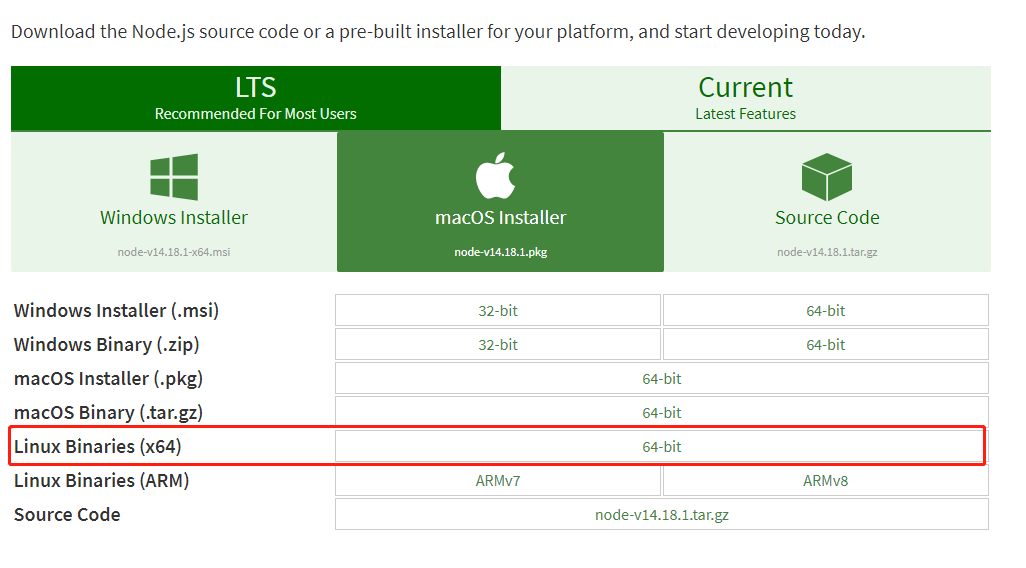
Task: Download node-v14.18.1.tar.gz in Source Code row
Action: coord(662,514)
